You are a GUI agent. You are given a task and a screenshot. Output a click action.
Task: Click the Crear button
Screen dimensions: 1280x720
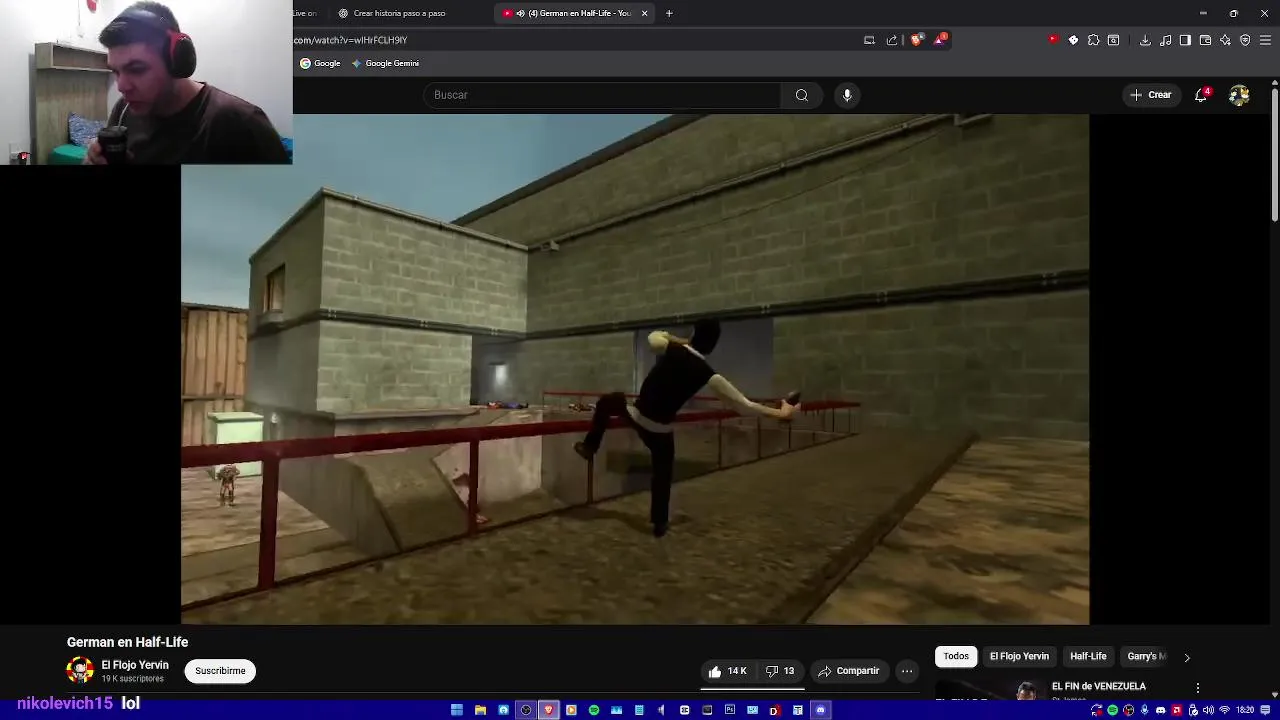[x=1150, y=95]
